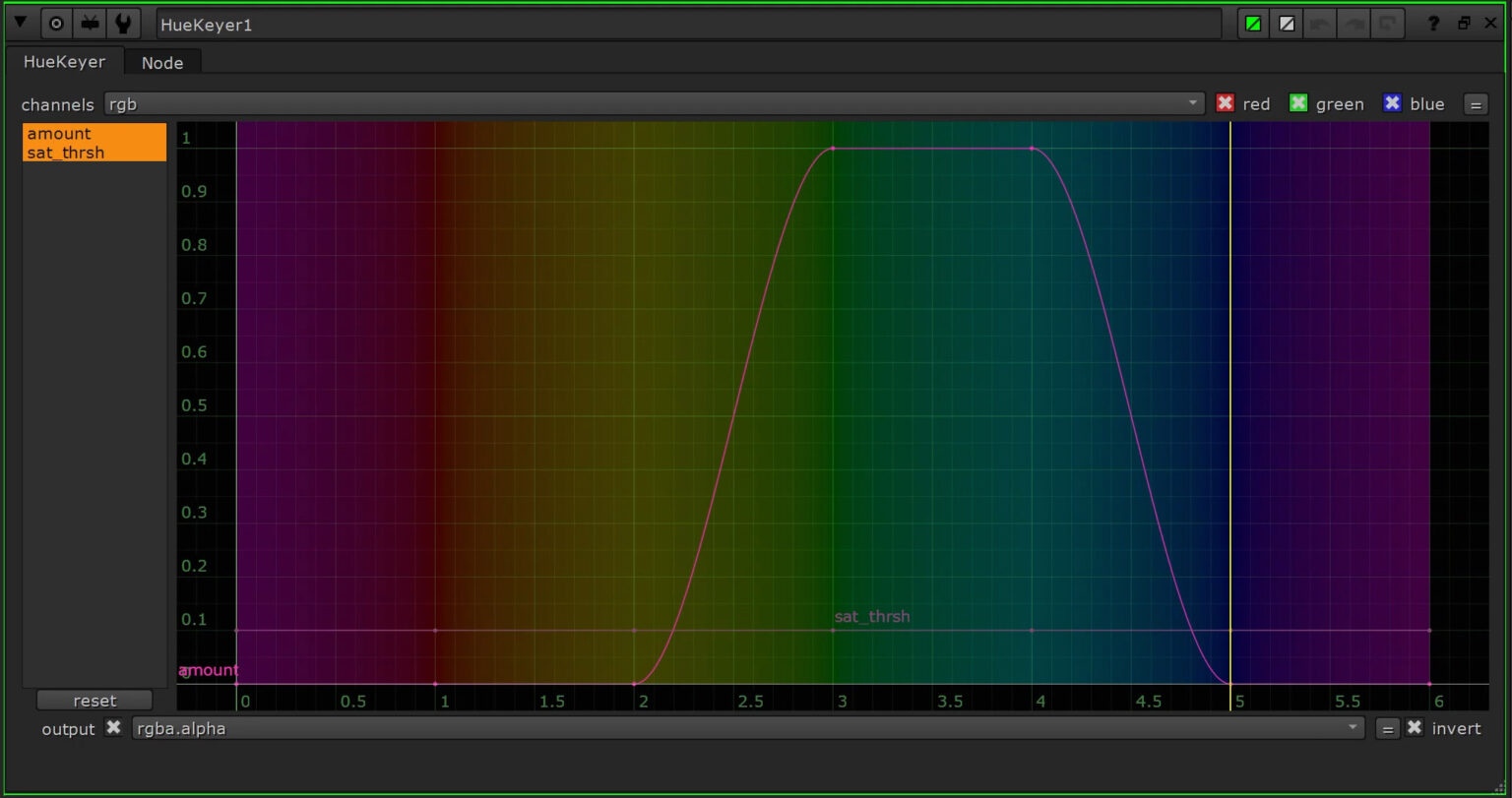The width and height of the screenshot is (1512, 798).
Task: Switch to the HueKeyer tab
Action: 64,61
